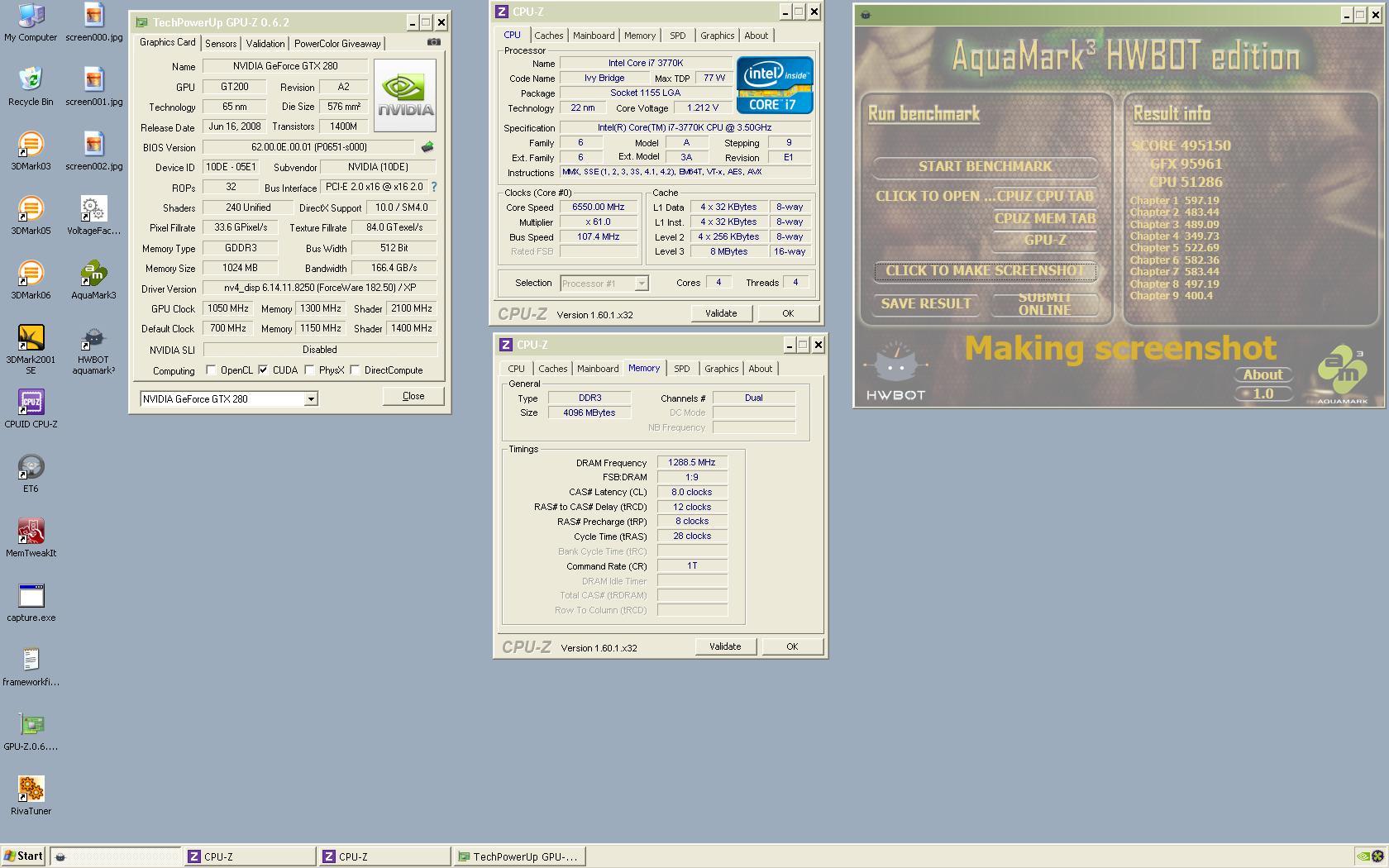
Task: Open frameworkfi... text file icon
Action: tap(31, 667)
